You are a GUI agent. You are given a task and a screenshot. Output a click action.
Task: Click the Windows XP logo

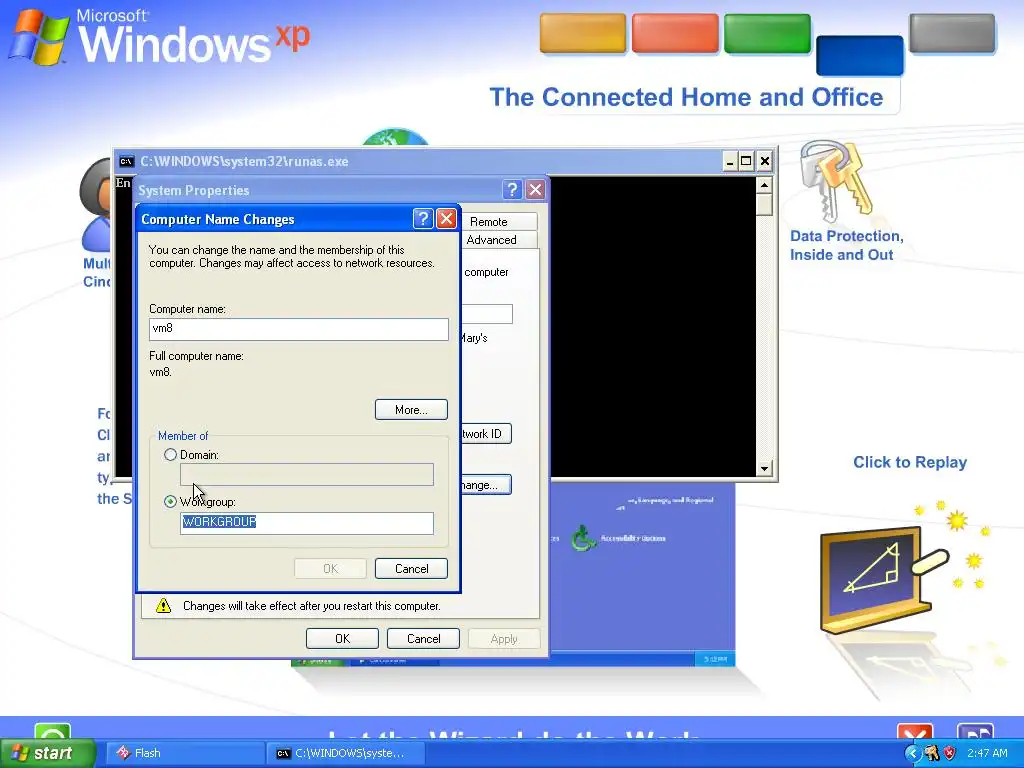tap(159, 36)
